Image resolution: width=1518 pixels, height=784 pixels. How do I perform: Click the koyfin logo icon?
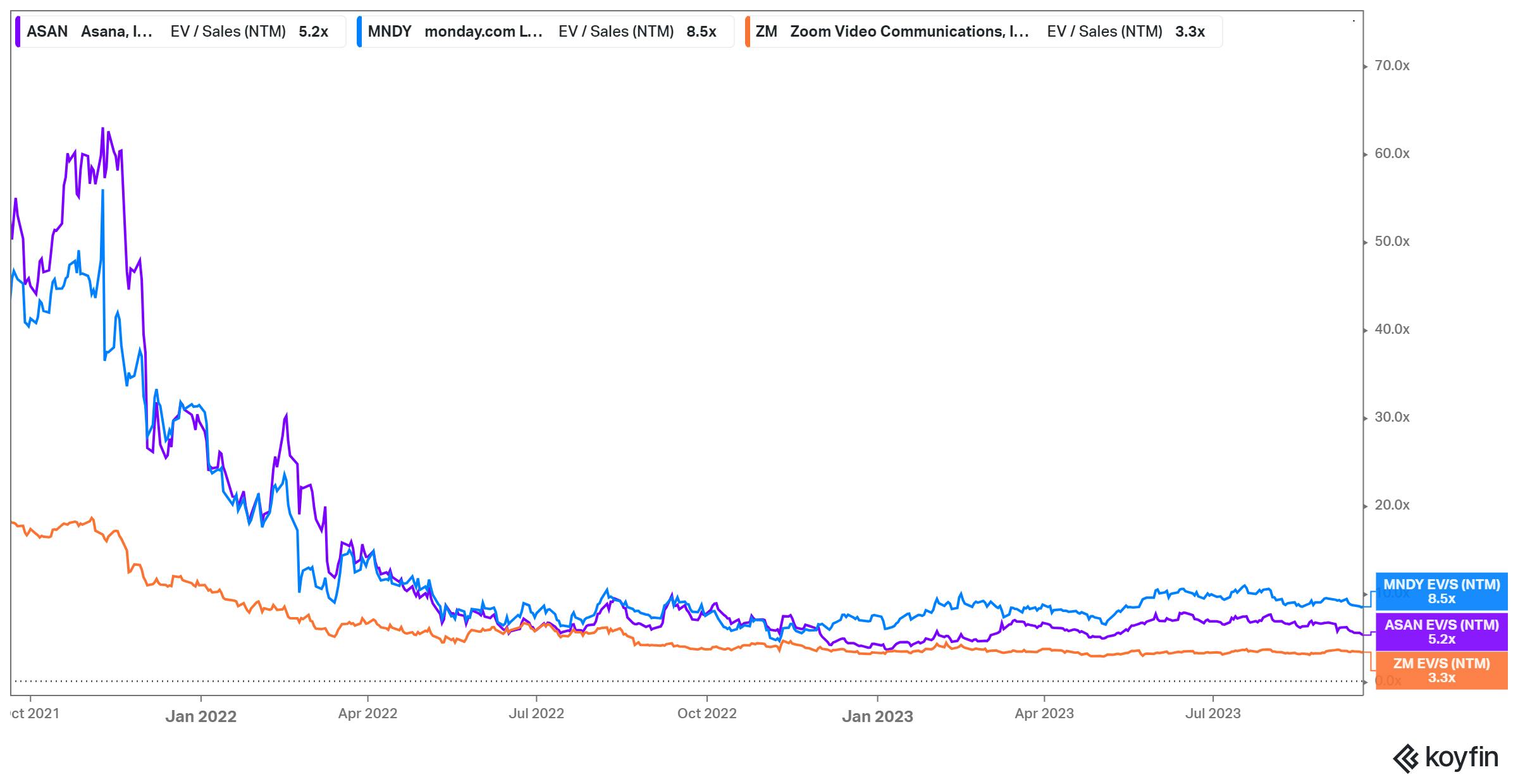[x=1406, y=758]
